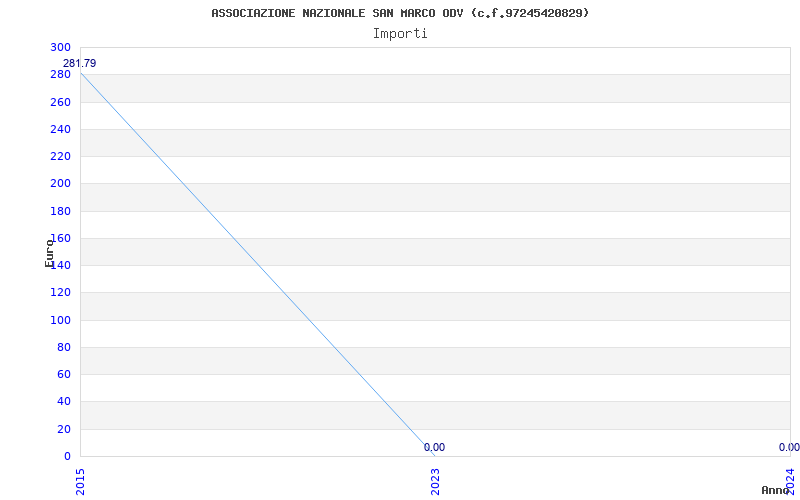Click the 20 y-axis tick label
Image resolution: width=800 pixels, height=500 pixels.
point(64,429)
